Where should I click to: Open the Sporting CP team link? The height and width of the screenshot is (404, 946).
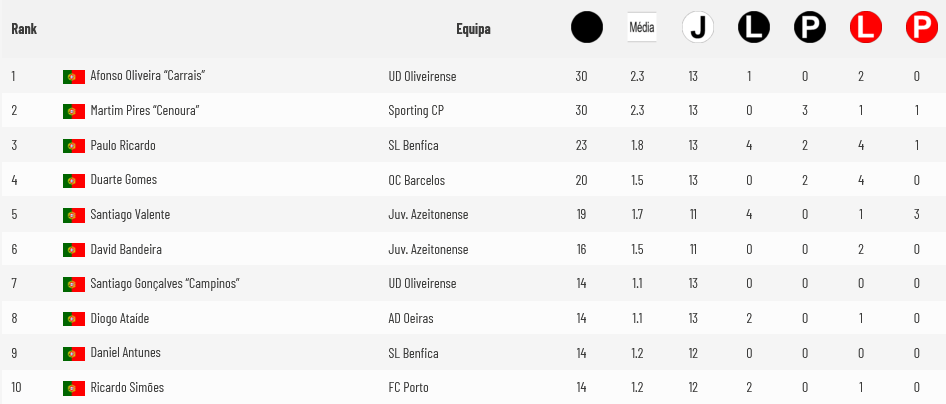[x=416, y=110]
